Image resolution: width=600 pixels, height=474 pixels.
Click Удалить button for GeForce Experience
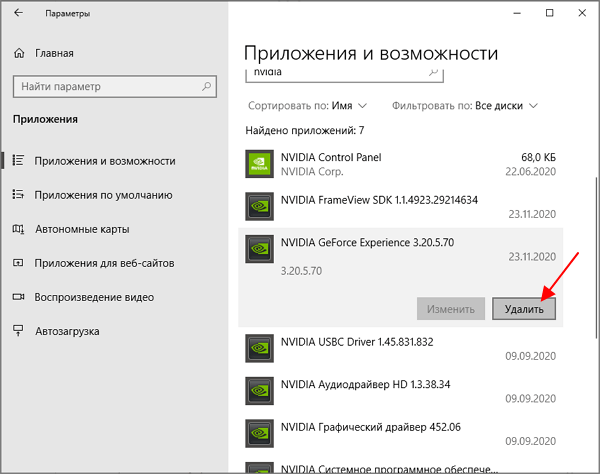pos(524,309)
